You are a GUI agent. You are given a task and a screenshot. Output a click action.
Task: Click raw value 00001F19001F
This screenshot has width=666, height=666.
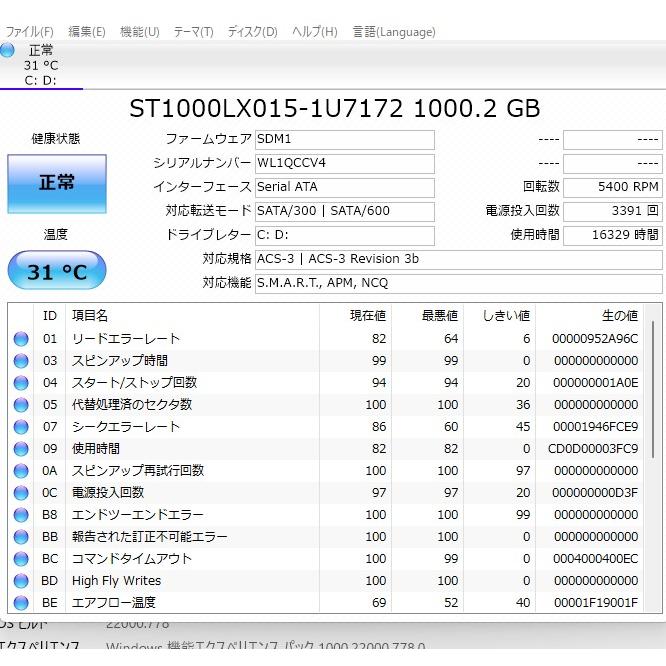[x=596, y=603]
